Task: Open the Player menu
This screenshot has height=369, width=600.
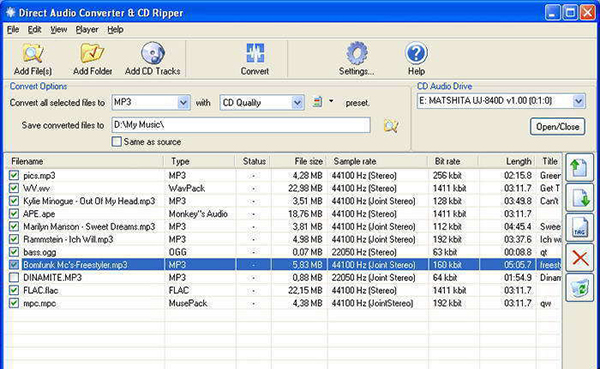Action: pos(87,29)
